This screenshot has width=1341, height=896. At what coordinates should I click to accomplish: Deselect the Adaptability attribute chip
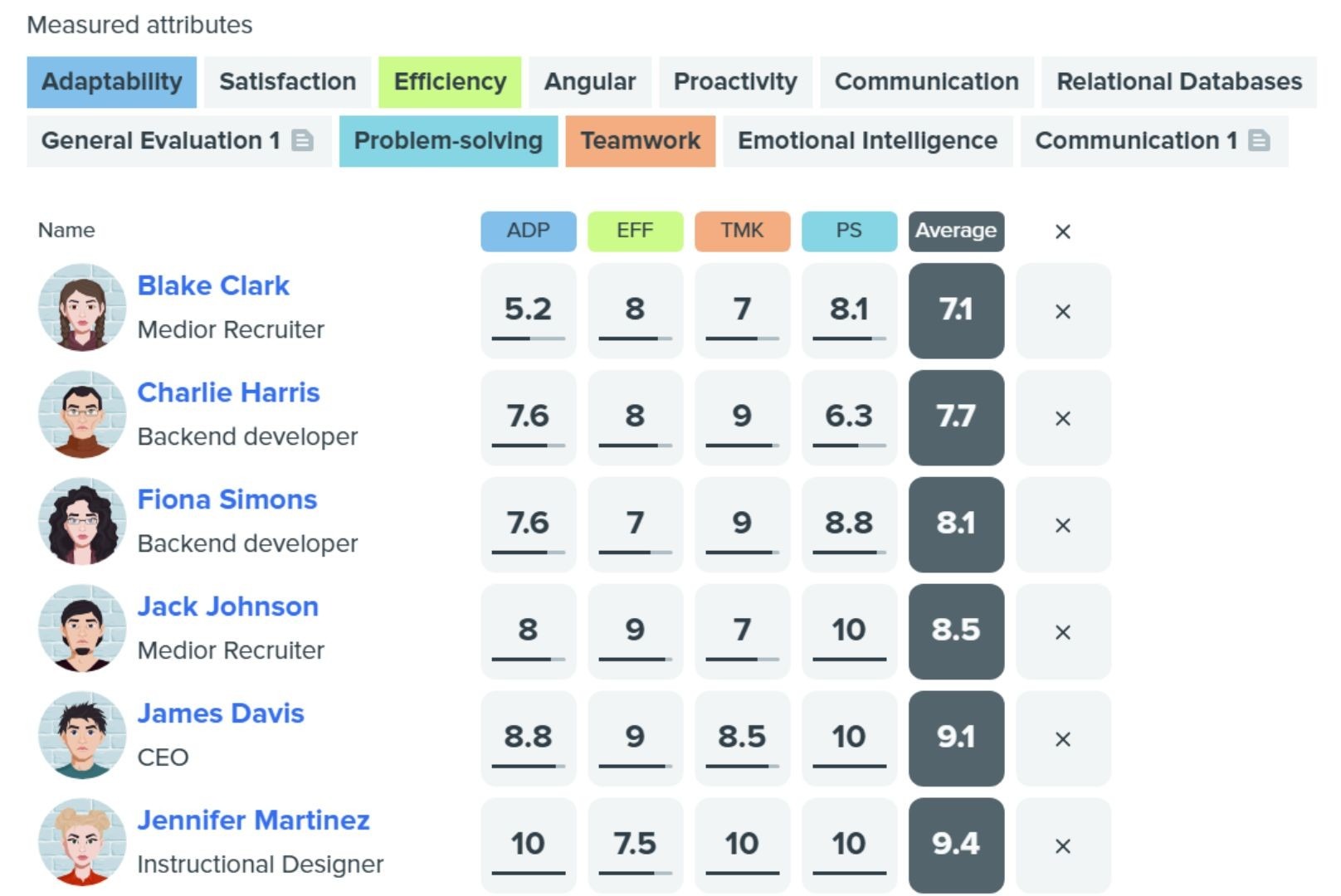click(x=111, y=81)
